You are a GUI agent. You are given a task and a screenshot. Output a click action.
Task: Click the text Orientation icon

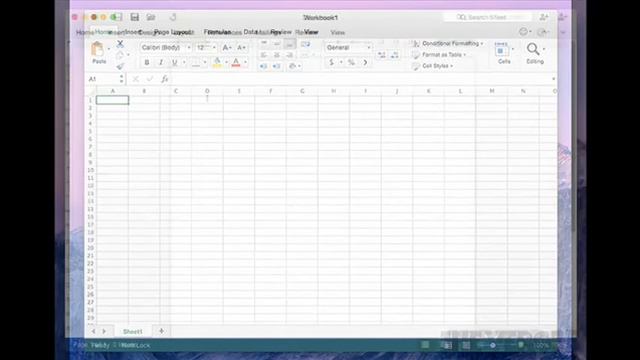coord(292,66)
